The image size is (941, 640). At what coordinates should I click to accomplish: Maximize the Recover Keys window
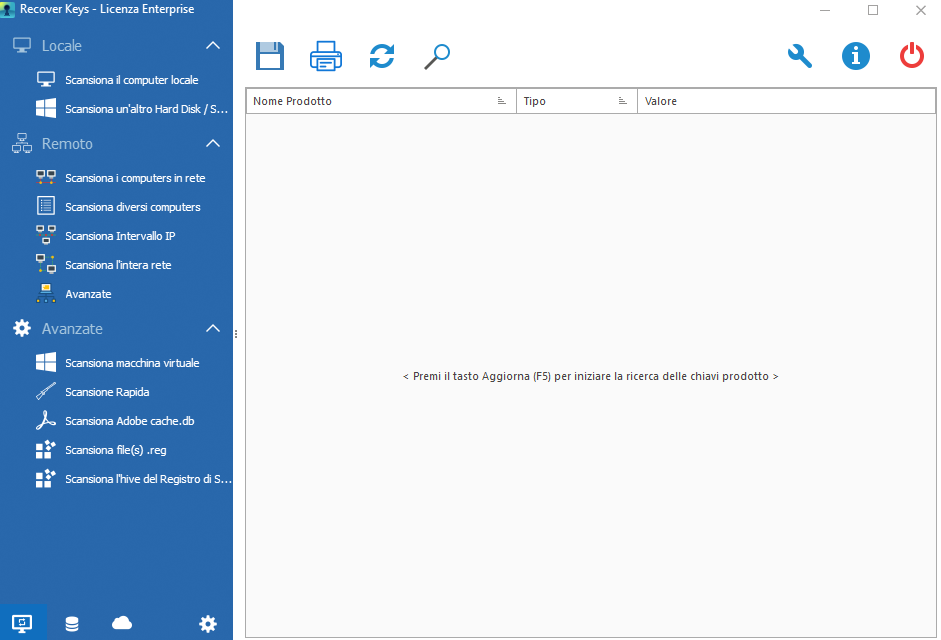(873, 10)
